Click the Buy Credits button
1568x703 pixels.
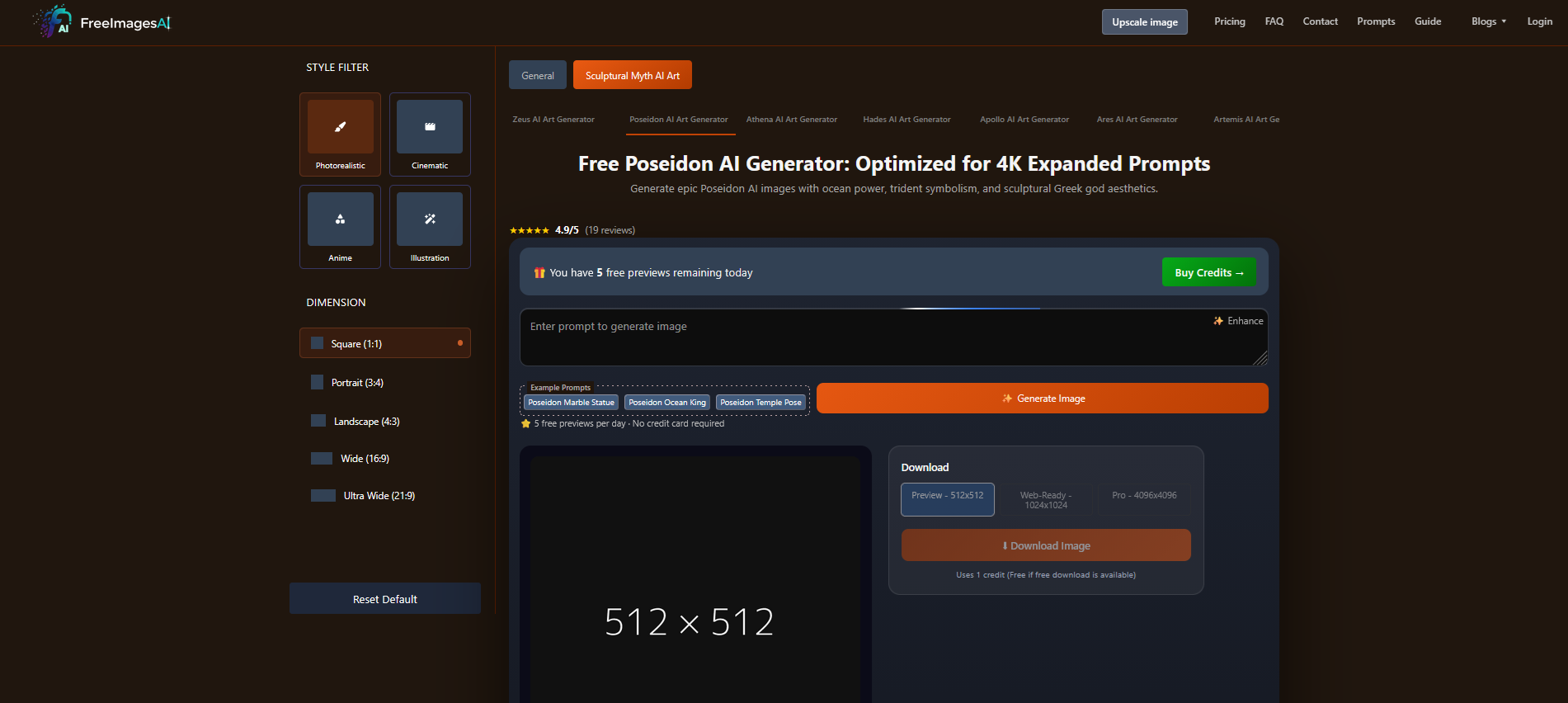coord(1209,272)
